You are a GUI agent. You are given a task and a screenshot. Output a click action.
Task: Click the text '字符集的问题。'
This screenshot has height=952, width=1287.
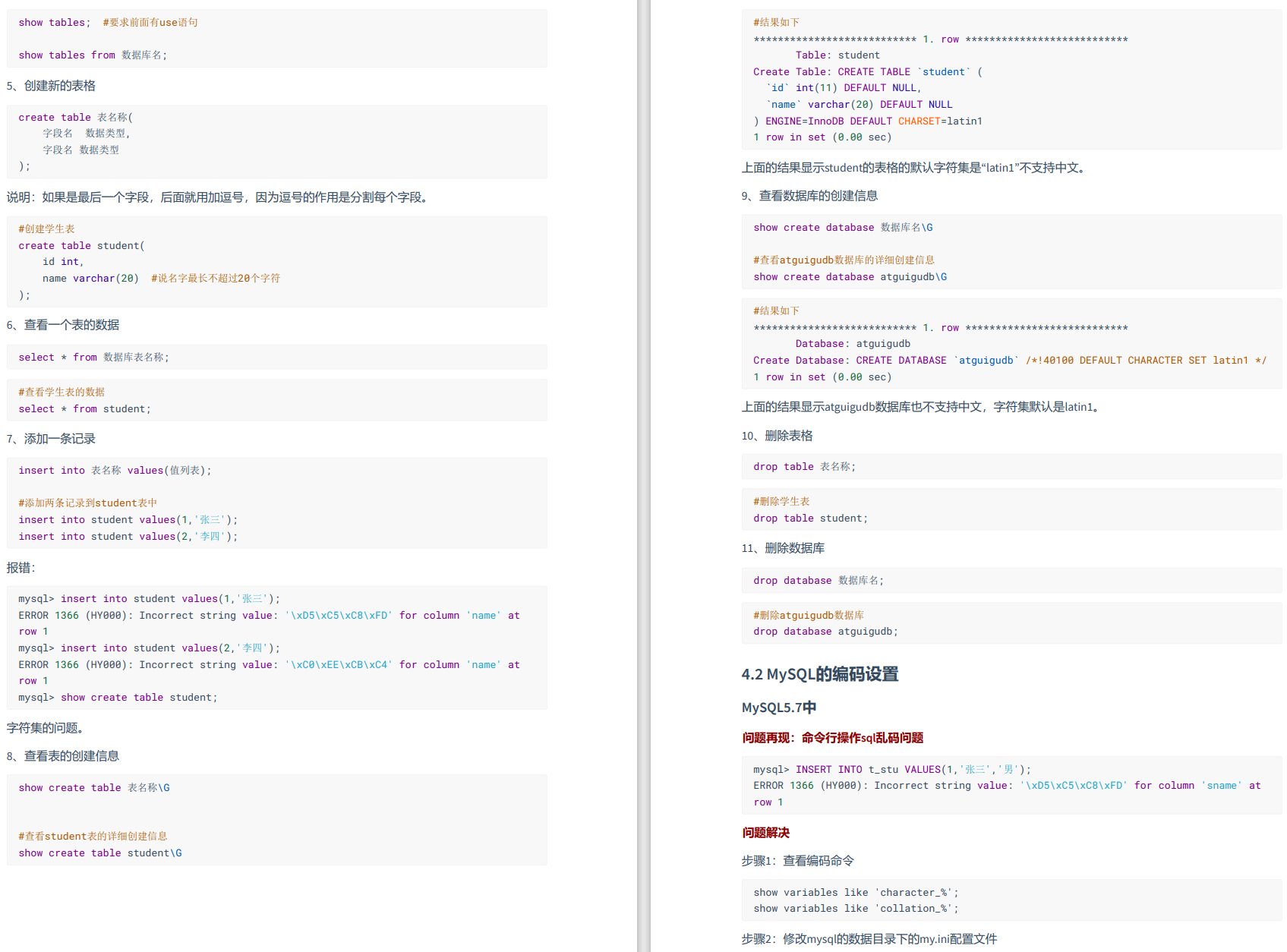45,728
